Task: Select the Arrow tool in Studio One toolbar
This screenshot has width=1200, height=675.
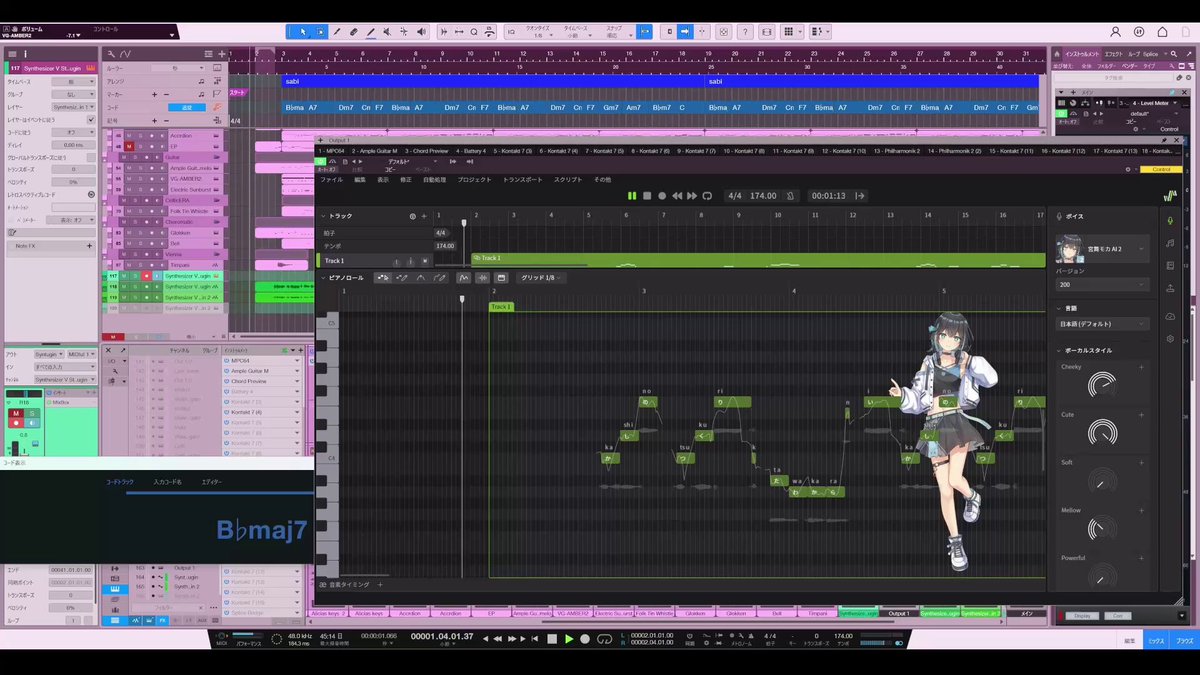Action: [303, 32]
